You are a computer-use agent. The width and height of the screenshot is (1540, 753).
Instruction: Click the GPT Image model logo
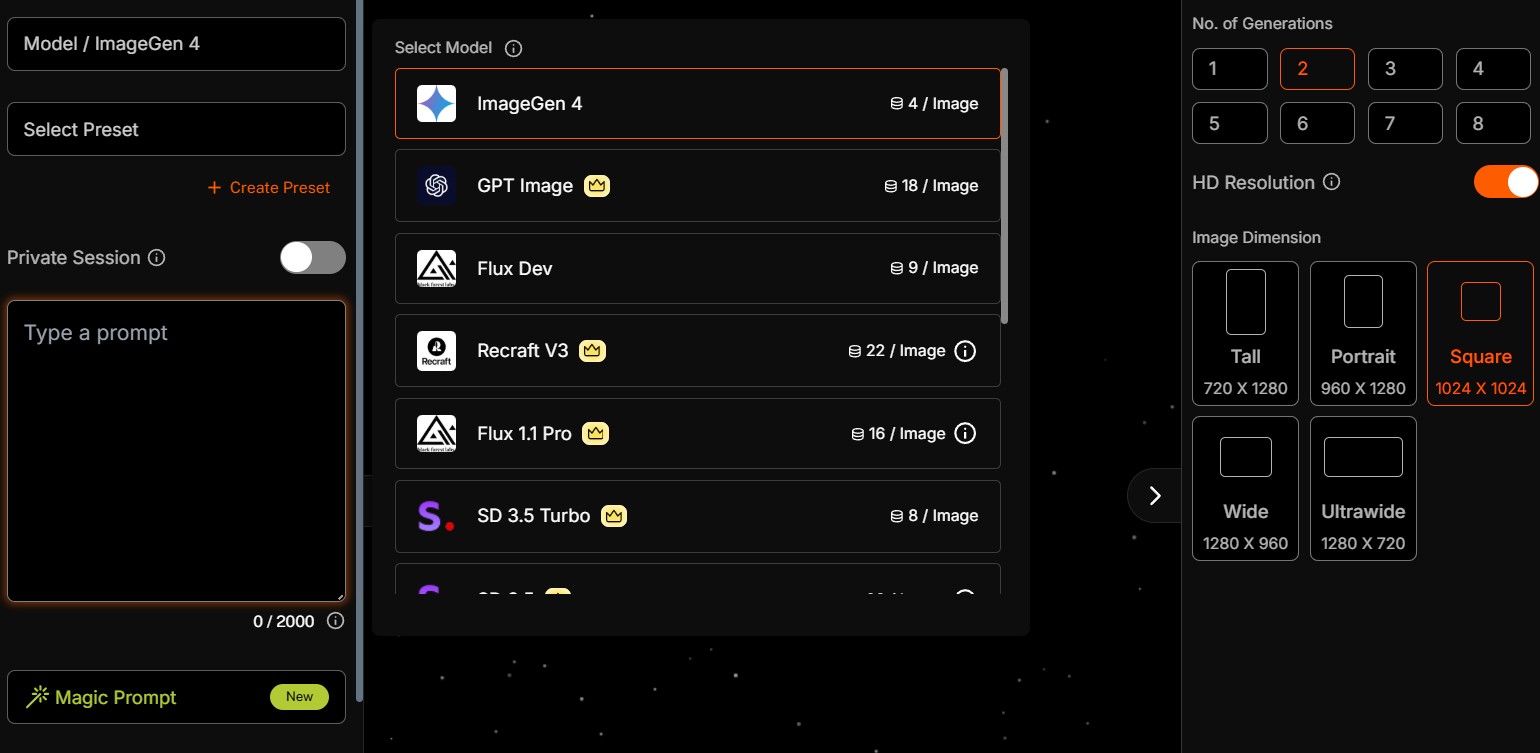pyautogui.click(x=436, y=186)
